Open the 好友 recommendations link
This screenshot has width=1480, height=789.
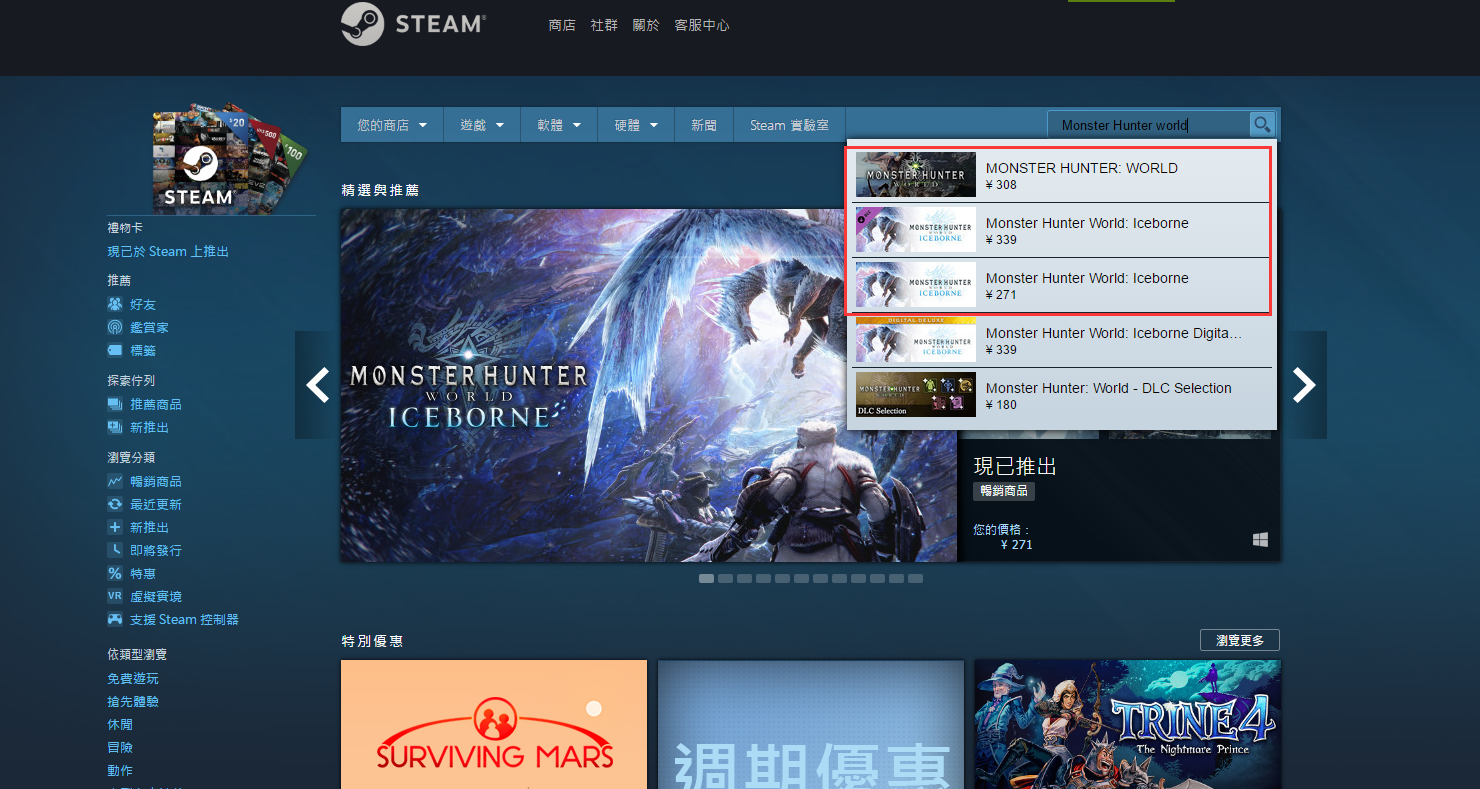tap(143, 304)
